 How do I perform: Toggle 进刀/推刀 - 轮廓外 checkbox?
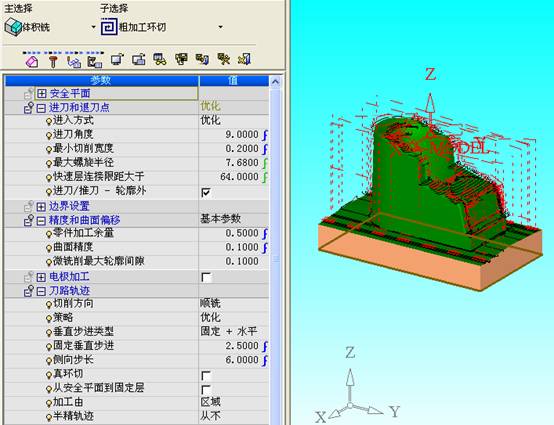[206, 192]
